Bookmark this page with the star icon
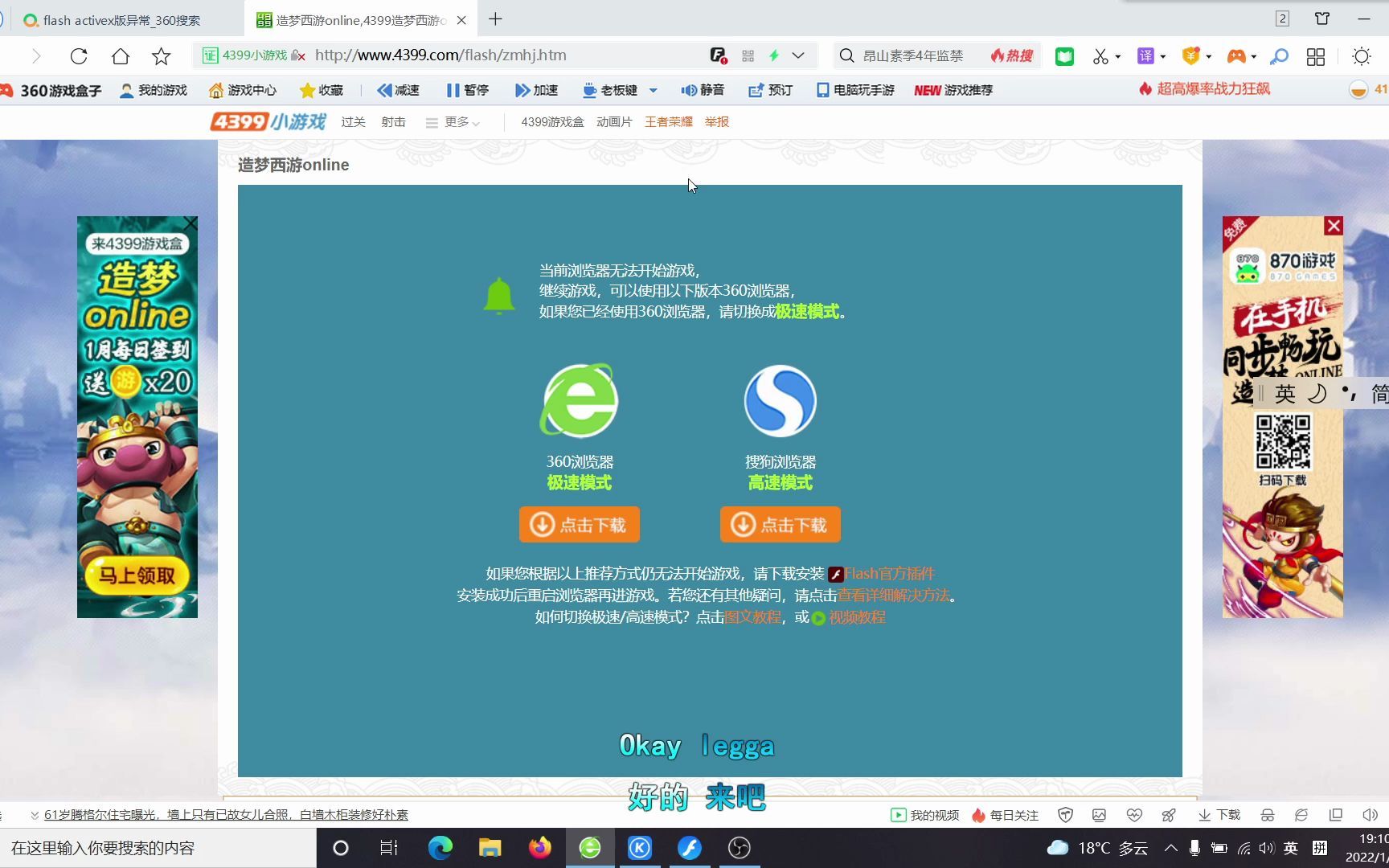1389x868 pixels. coord(162,56)
